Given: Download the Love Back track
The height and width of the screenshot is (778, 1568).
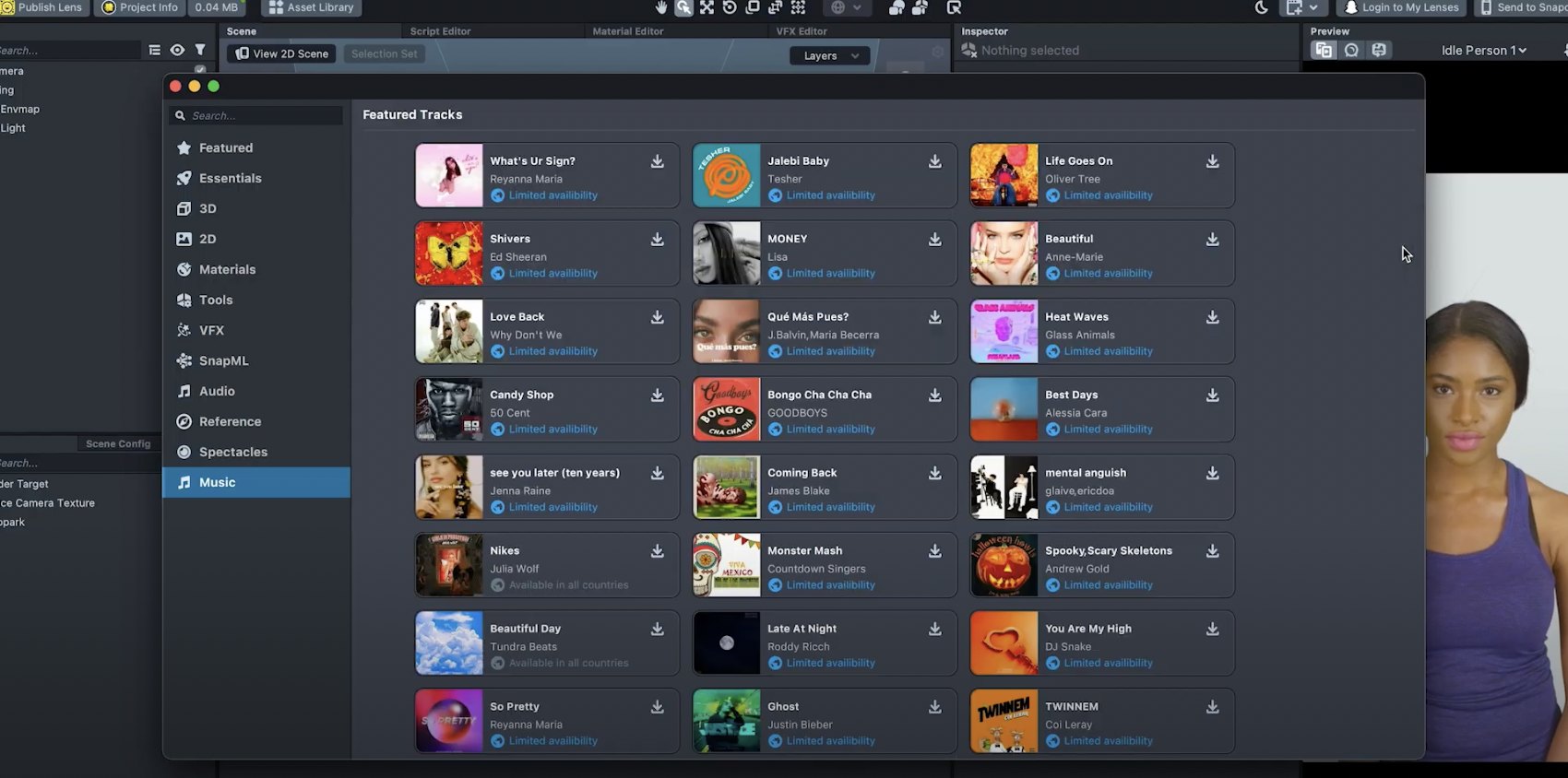Looking at the screenshot, I should (658, 317).
